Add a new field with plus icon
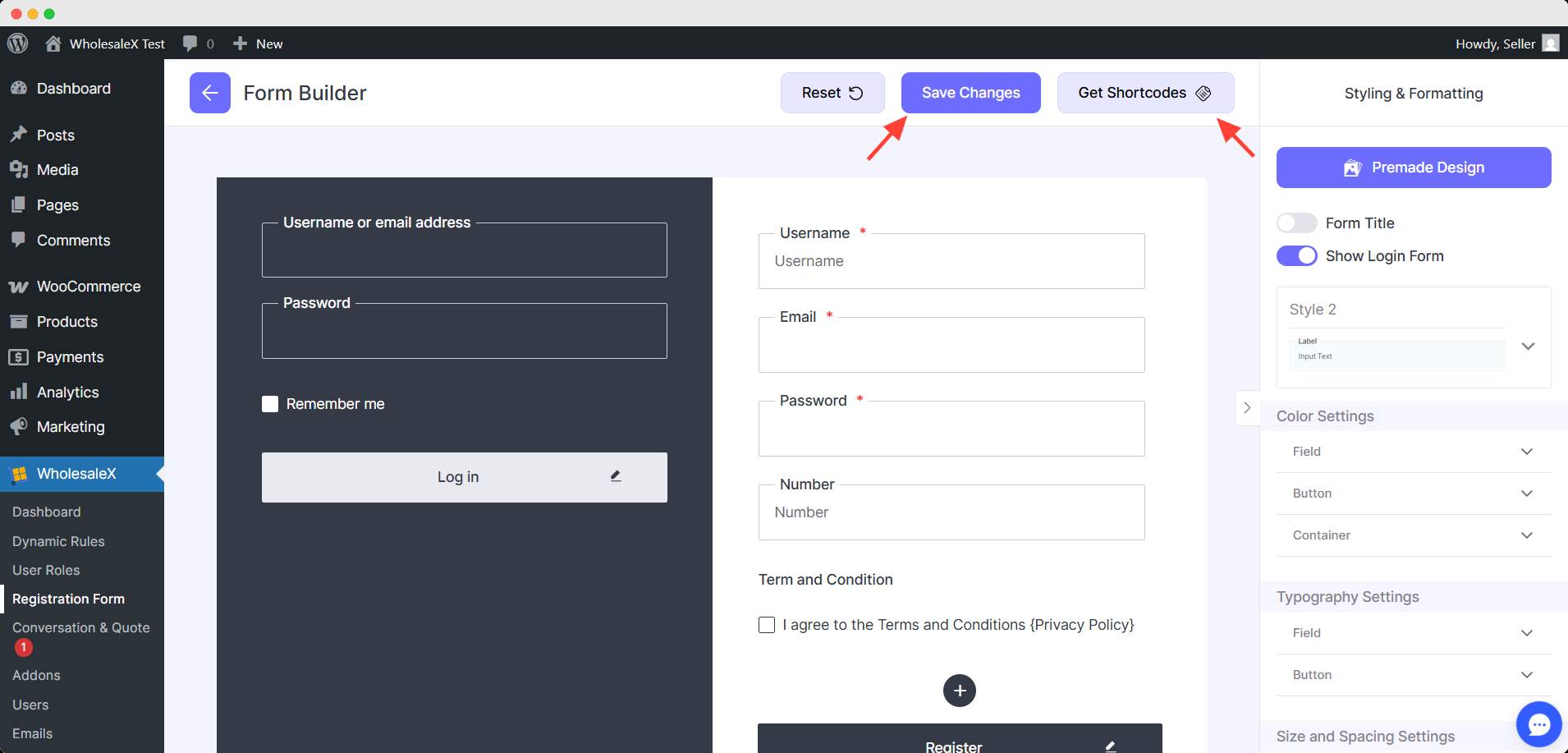 point(959,691)
